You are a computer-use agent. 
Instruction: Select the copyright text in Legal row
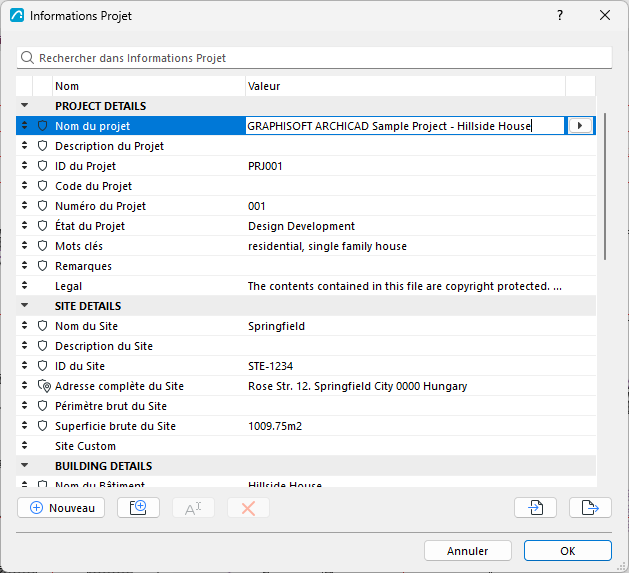point(405,286)
